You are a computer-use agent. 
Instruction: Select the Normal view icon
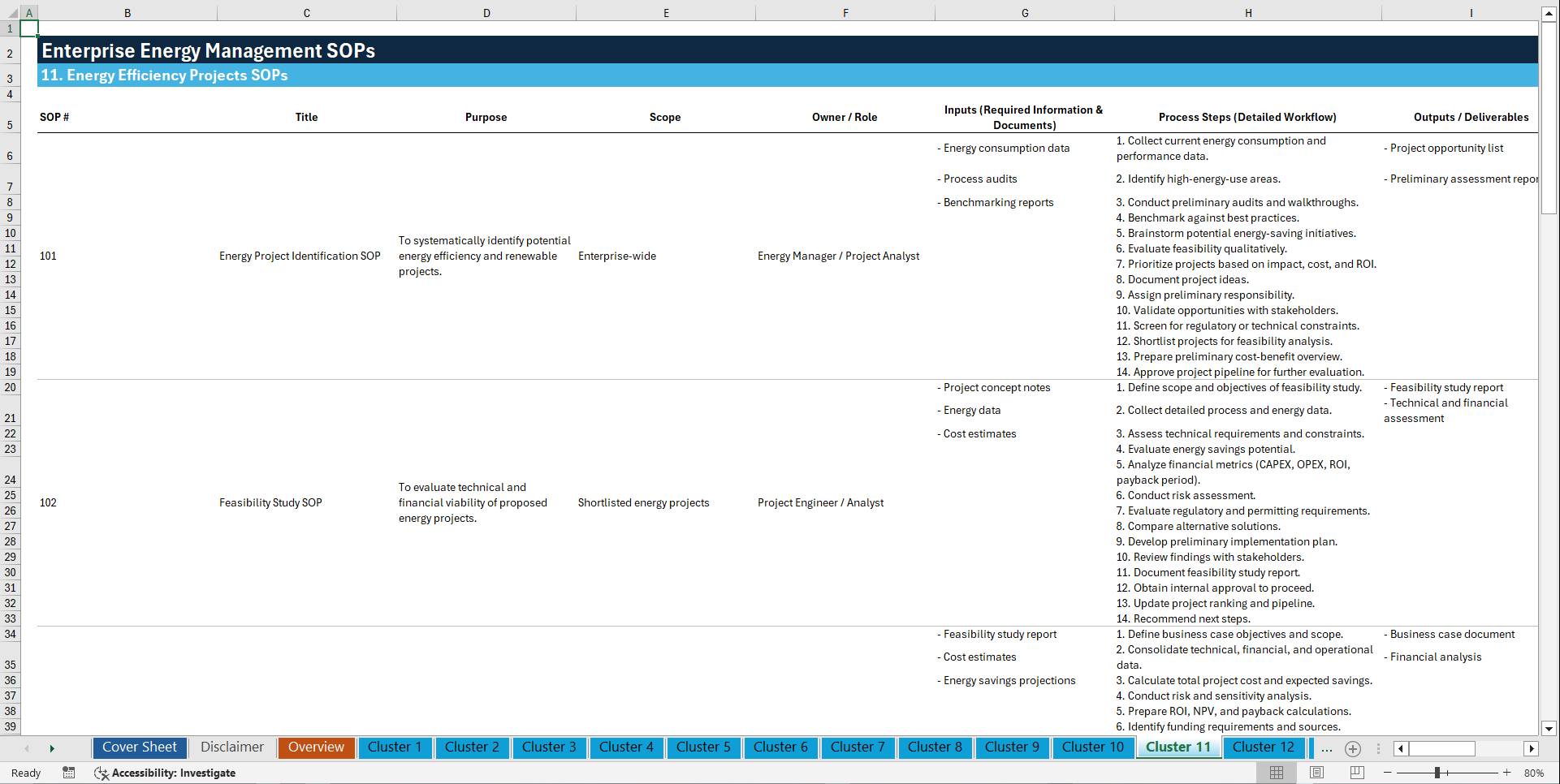[1277, 773]
